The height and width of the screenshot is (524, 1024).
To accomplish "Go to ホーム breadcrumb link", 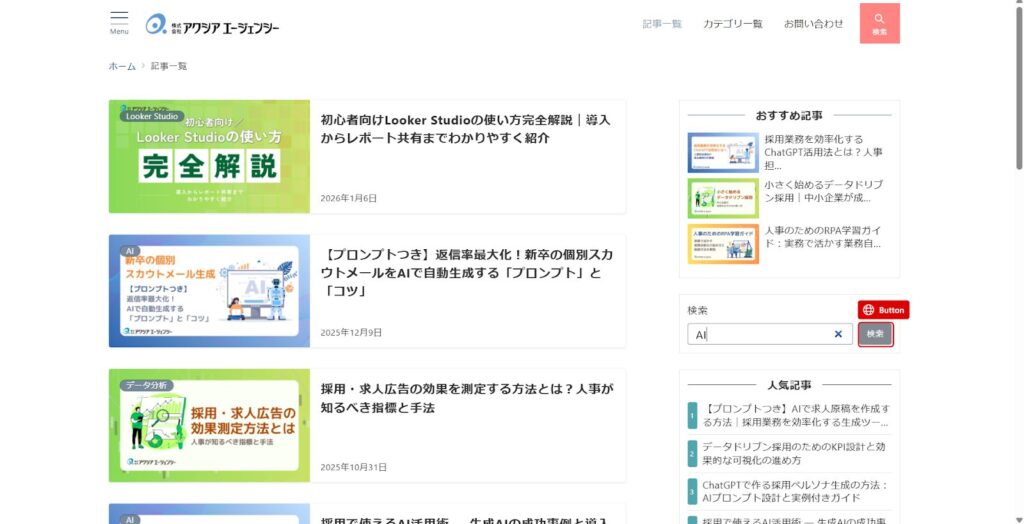I will [122, 66].
